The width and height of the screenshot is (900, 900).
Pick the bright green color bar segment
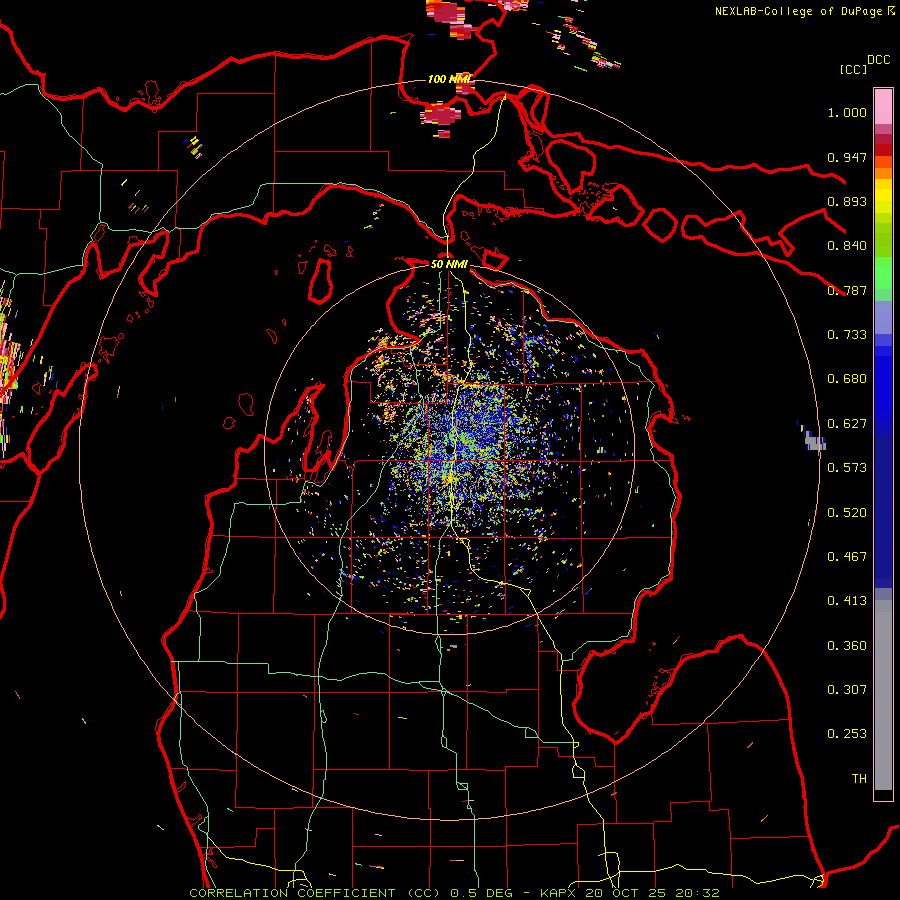(x=883, y=273)
